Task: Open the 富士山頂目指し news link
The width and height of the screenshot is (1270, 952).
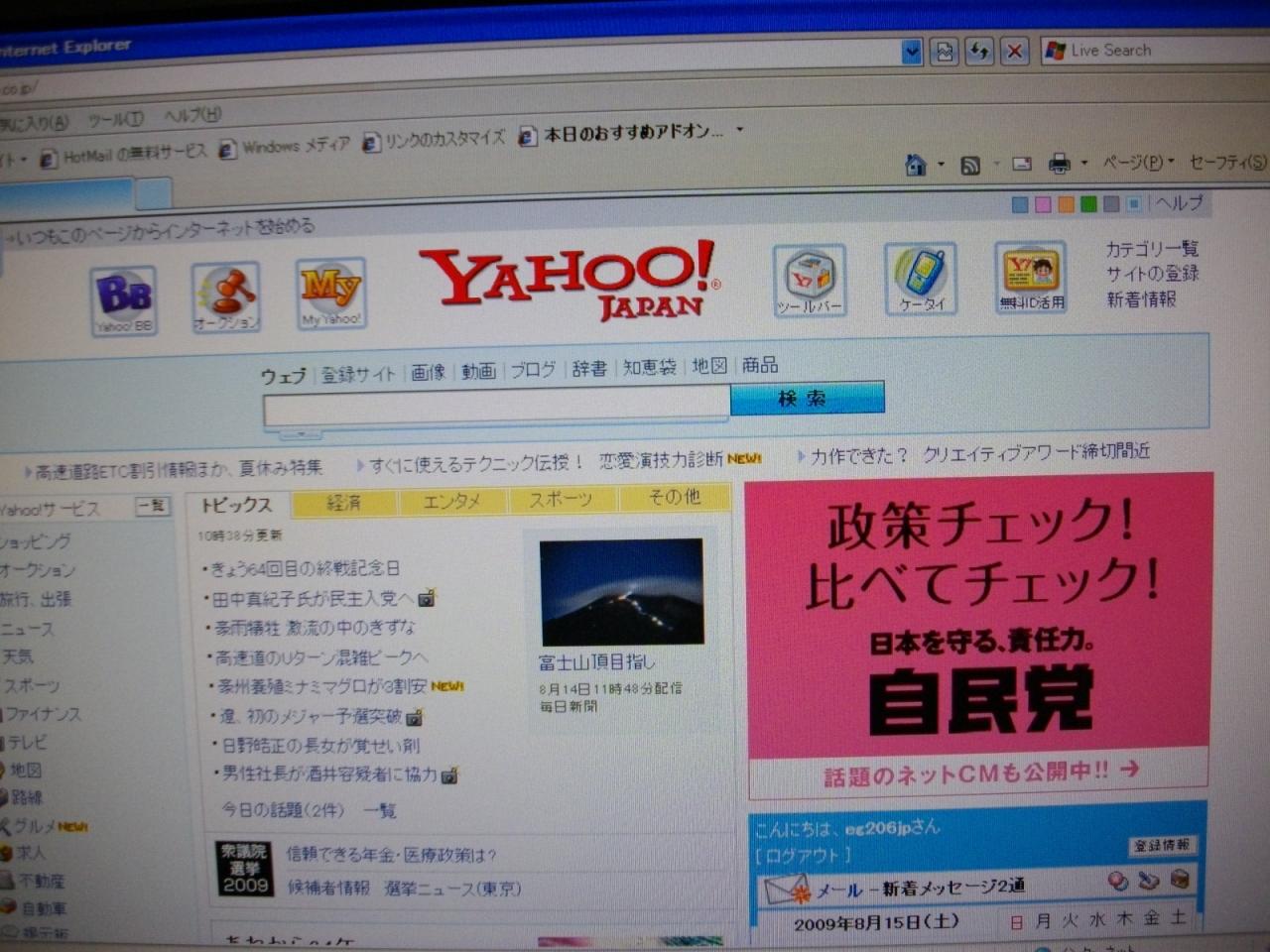Action: point(596,661)
